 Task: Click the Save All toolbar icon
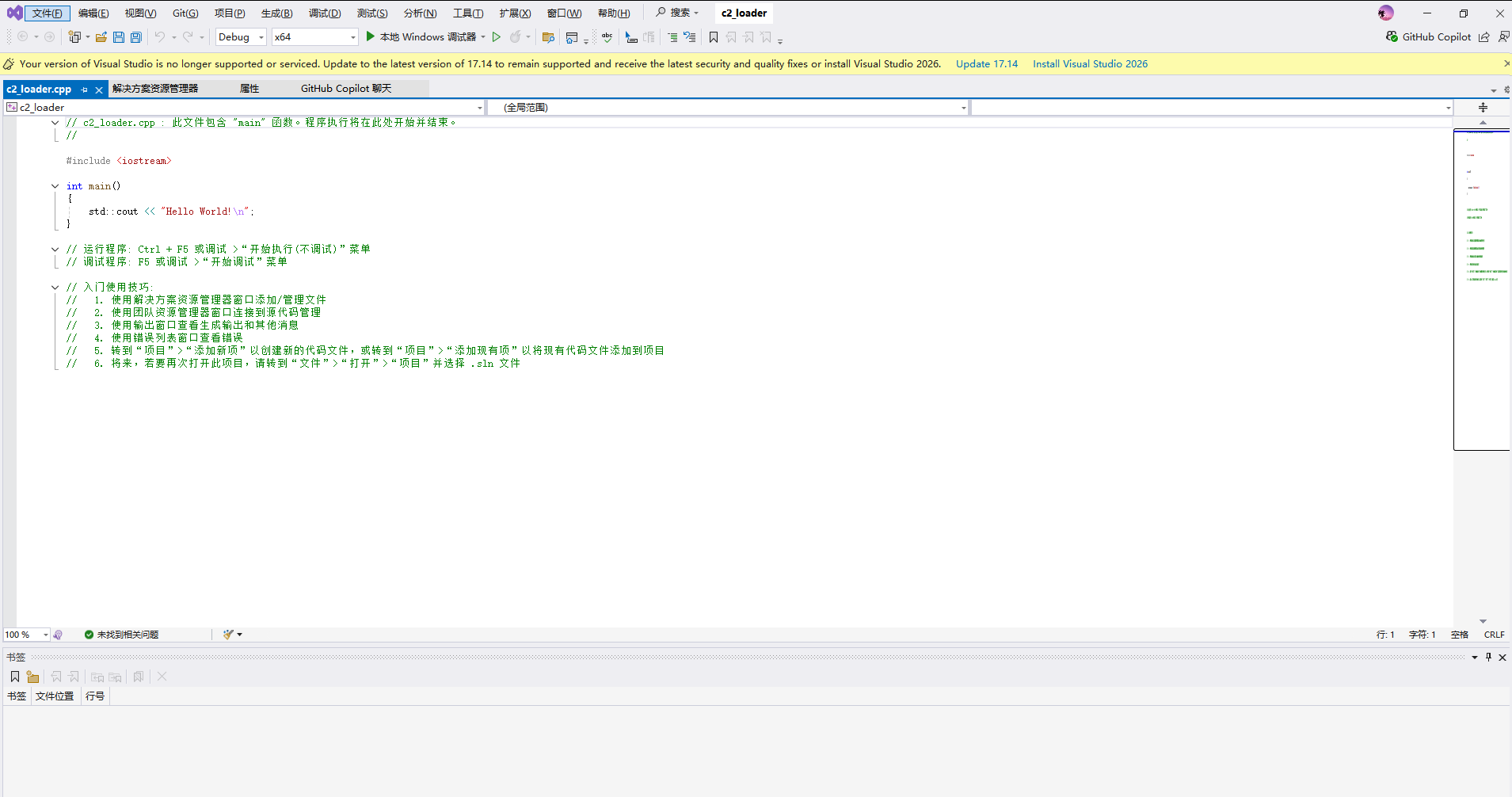coord(136,37)
